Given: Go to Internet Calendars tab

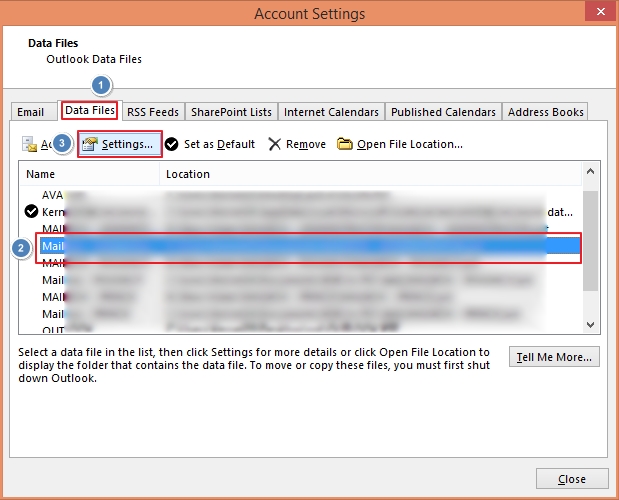Looking at the screenshot, I should [x=331, y=112].
